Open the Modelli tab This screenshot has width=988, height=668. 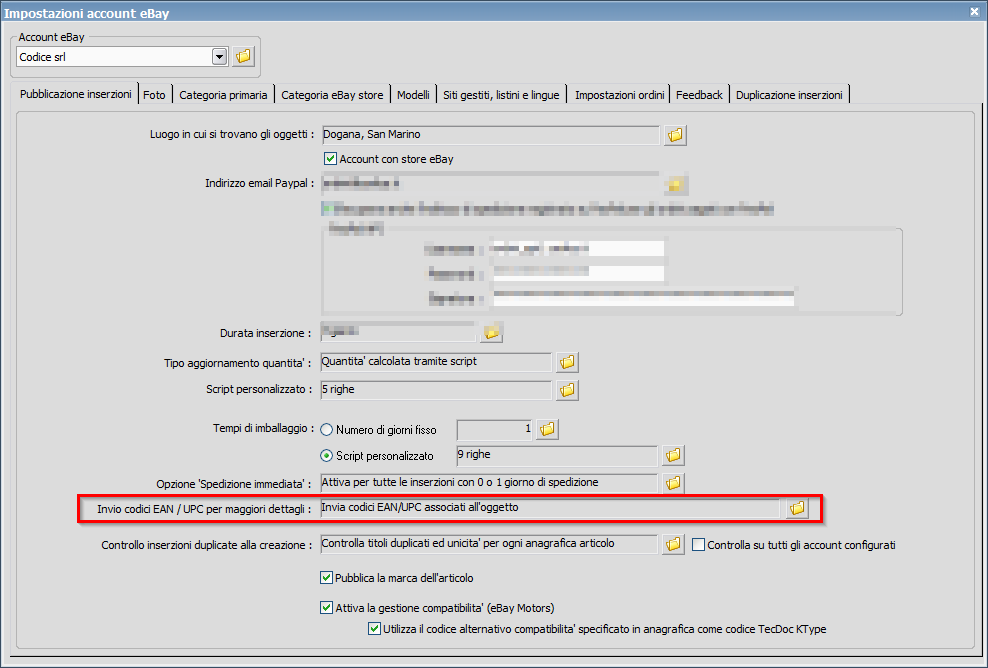[x=413, y=95]
